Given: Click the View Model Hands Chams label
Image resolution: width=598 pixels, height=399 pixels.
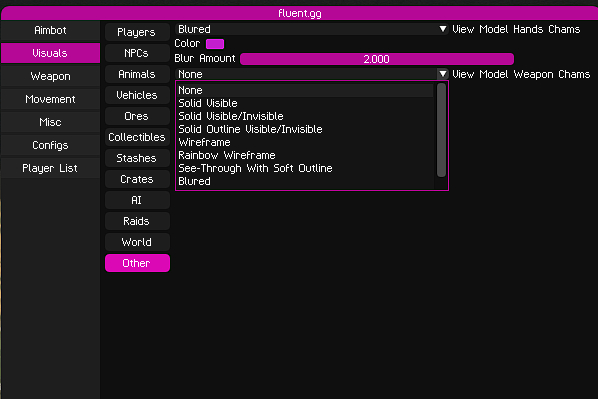Looking at the screenshot, I should point(516,29).
